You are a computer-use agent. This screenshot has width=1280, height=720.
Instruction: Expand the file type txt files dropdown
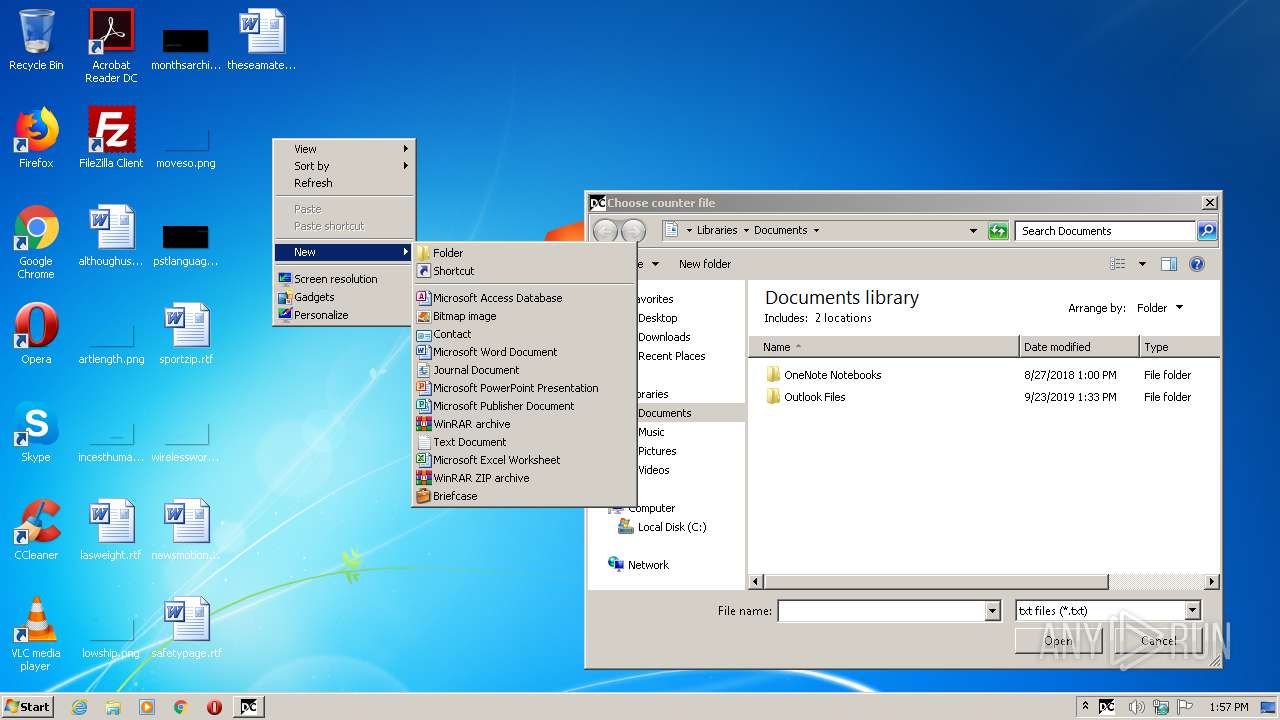(x=1192, y=611)
